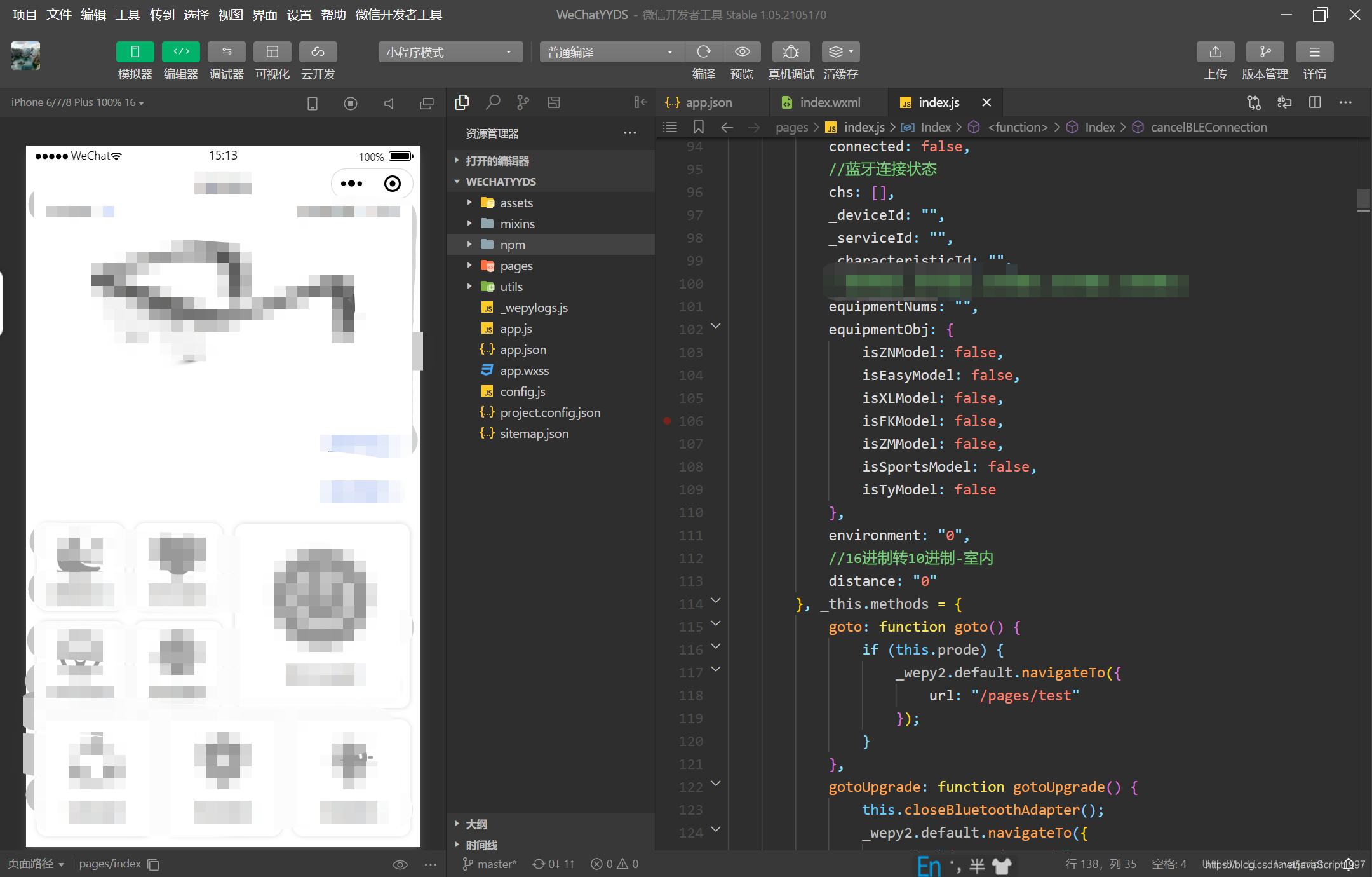
Task: Close the index.js editor tab
Action: click(986, 102)
